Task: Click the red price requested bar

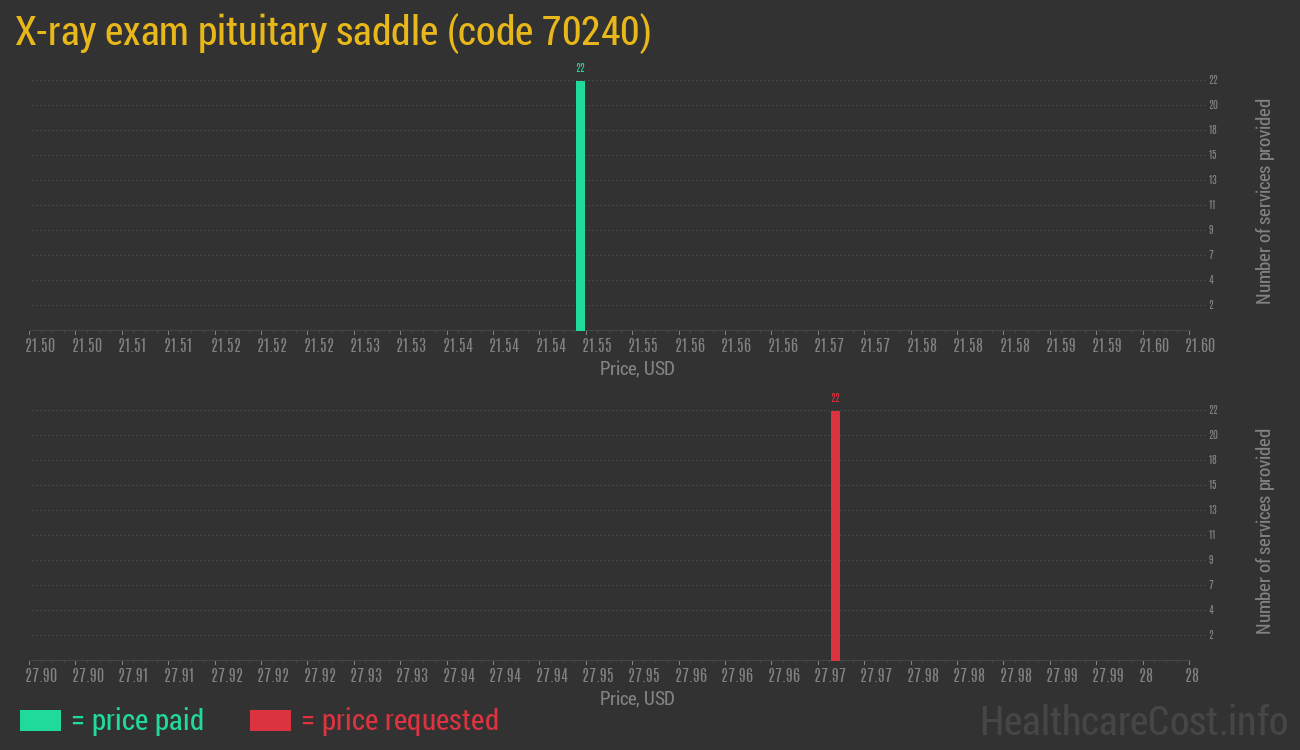Action: click(x=835, y=535)
